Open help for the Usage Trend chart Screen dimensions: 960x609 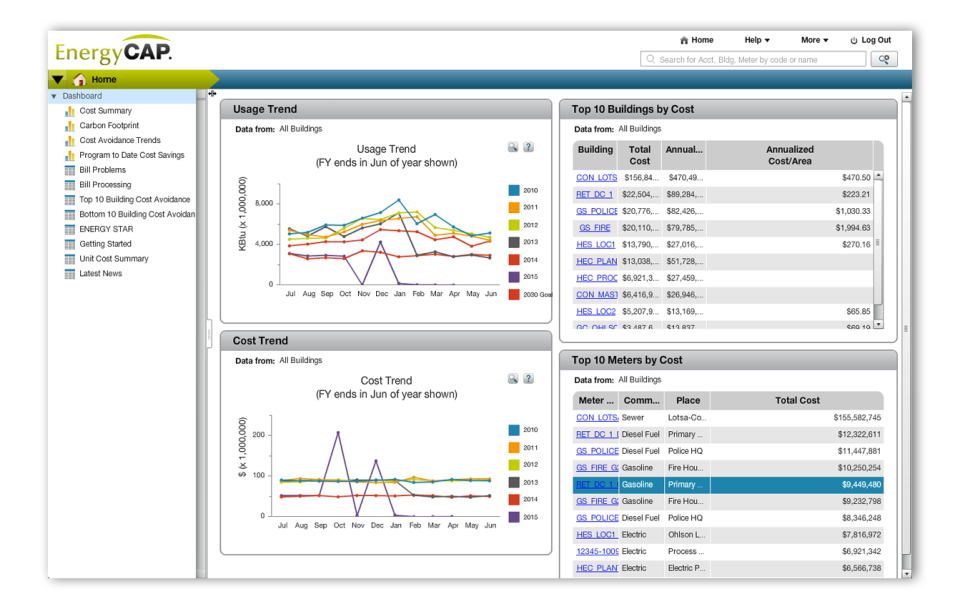528,147
